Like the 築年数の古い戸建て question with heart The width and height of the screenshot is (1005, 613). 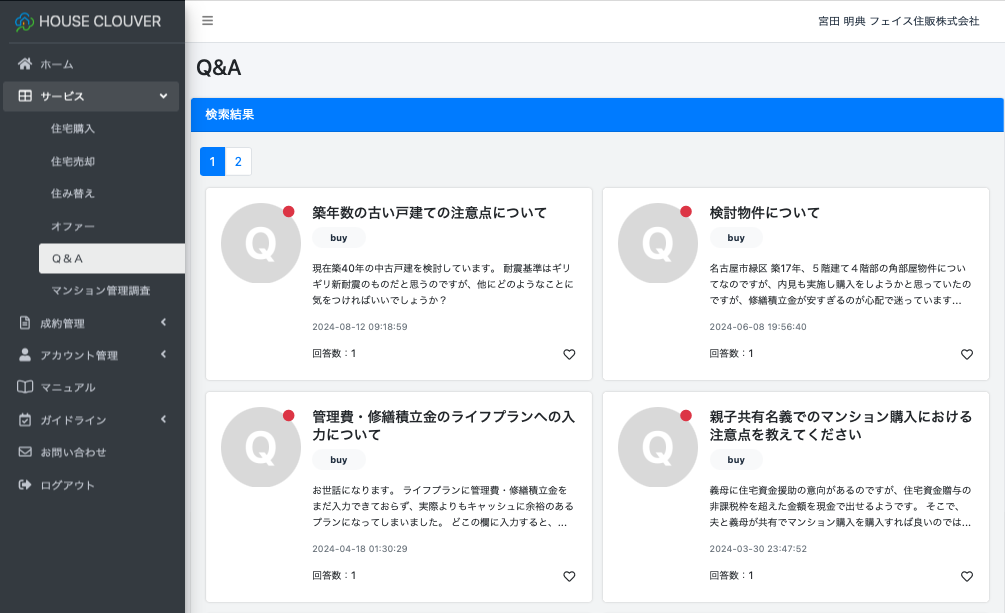[569, 354]
